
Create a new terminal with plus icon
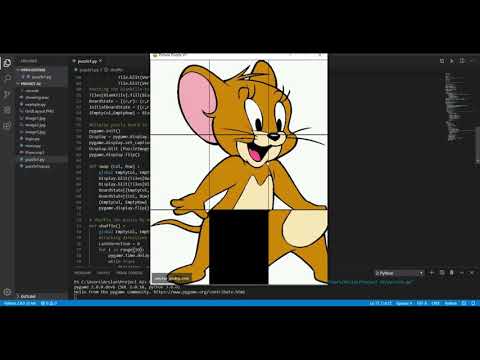432,273
